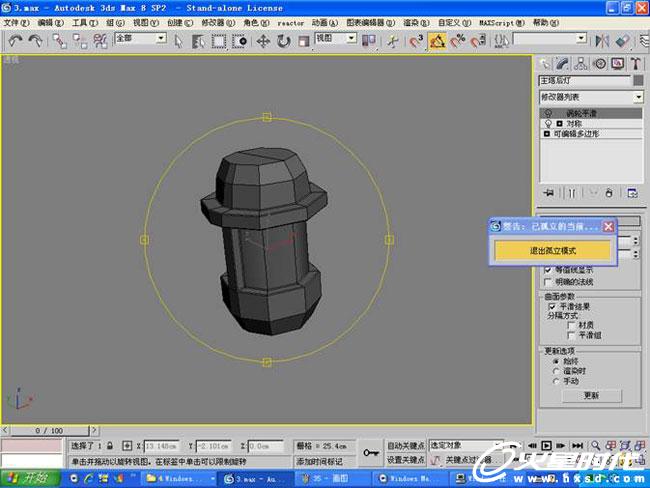Screen dimensions: 650x488
Task: Click the Set Keys key icon
Action: (371, 453)
